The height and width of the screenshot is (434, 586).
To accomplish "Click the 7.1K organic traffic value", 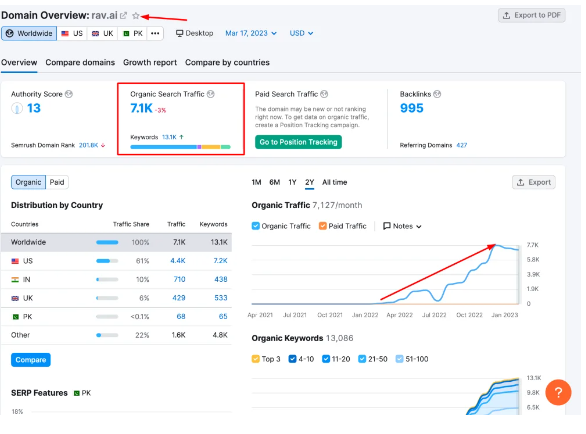I will [141, 108].
